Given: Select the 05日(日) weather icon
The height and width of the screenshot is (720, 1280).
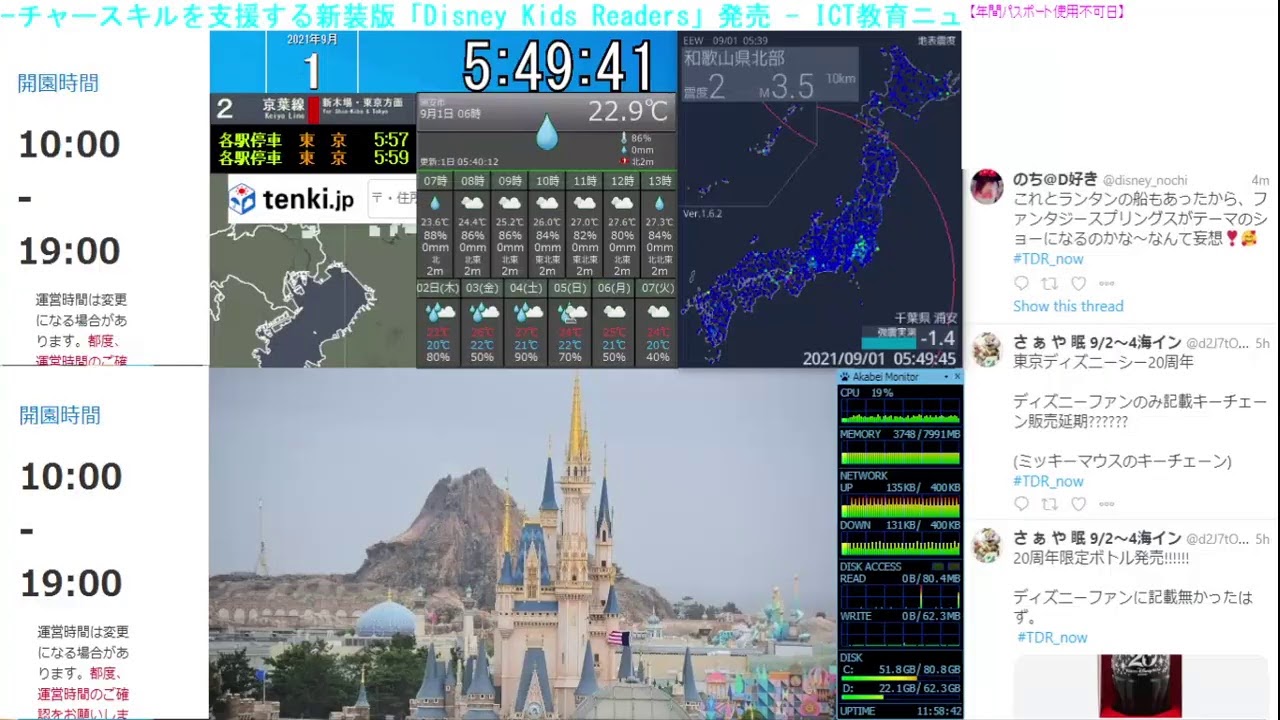Looking at the screenshot, I should (571, 313).
